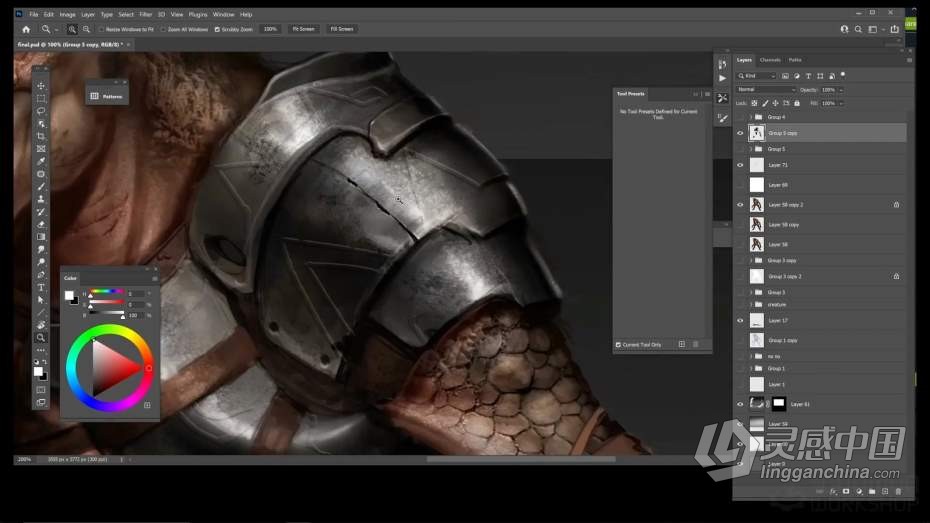Select the Lasso tool
This screenshot has width=930, height=523.
pos(41,111)
